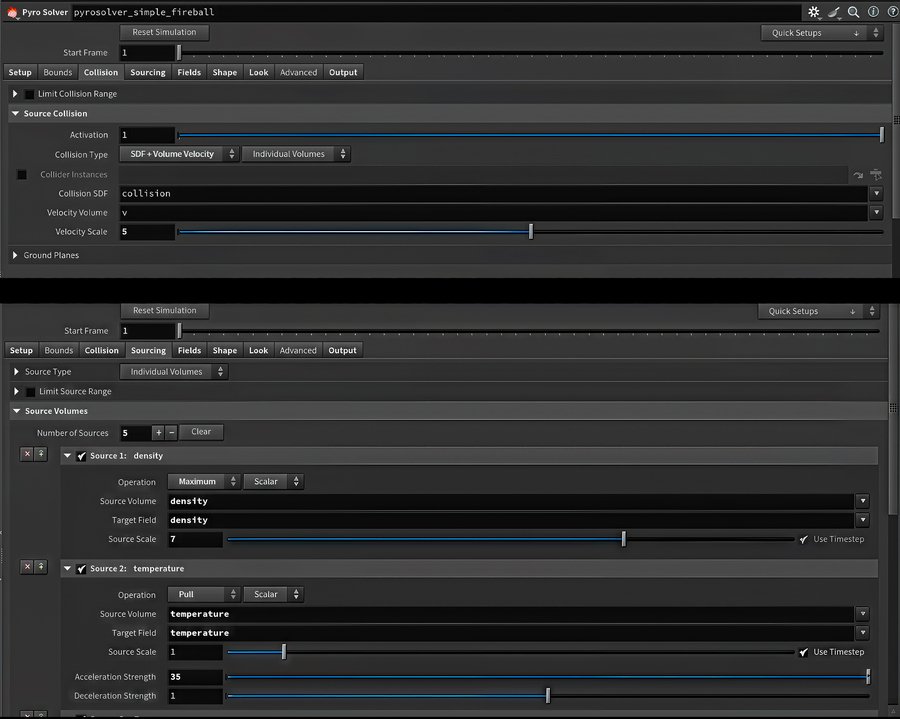900x719 pixels.
Task: Click the node name field pyrosolver_simple_fireball
Action: coord(436,12)
